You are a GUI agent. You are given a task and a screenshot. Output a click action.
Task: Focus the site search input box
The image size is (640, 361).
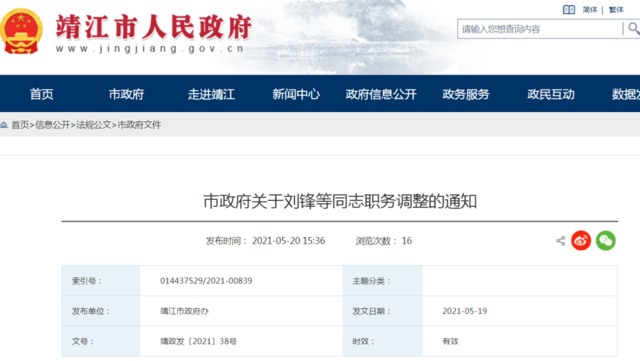tap(540, 29)
